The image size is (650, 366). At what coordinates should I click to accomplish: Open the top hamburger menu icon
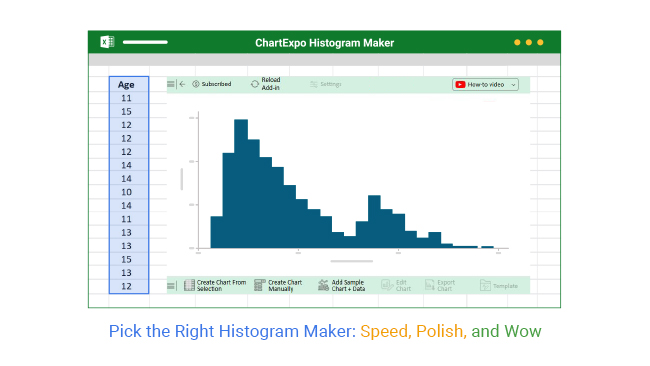[x=171, y=84]
